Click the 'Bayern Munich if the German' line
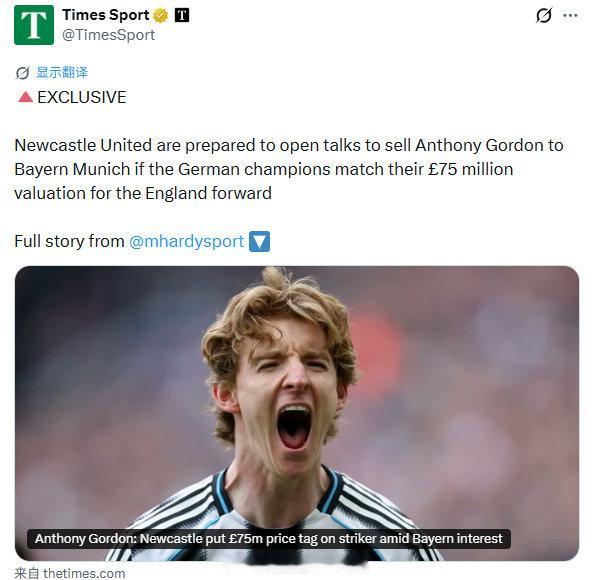595x580 pixels. point(264,169)
